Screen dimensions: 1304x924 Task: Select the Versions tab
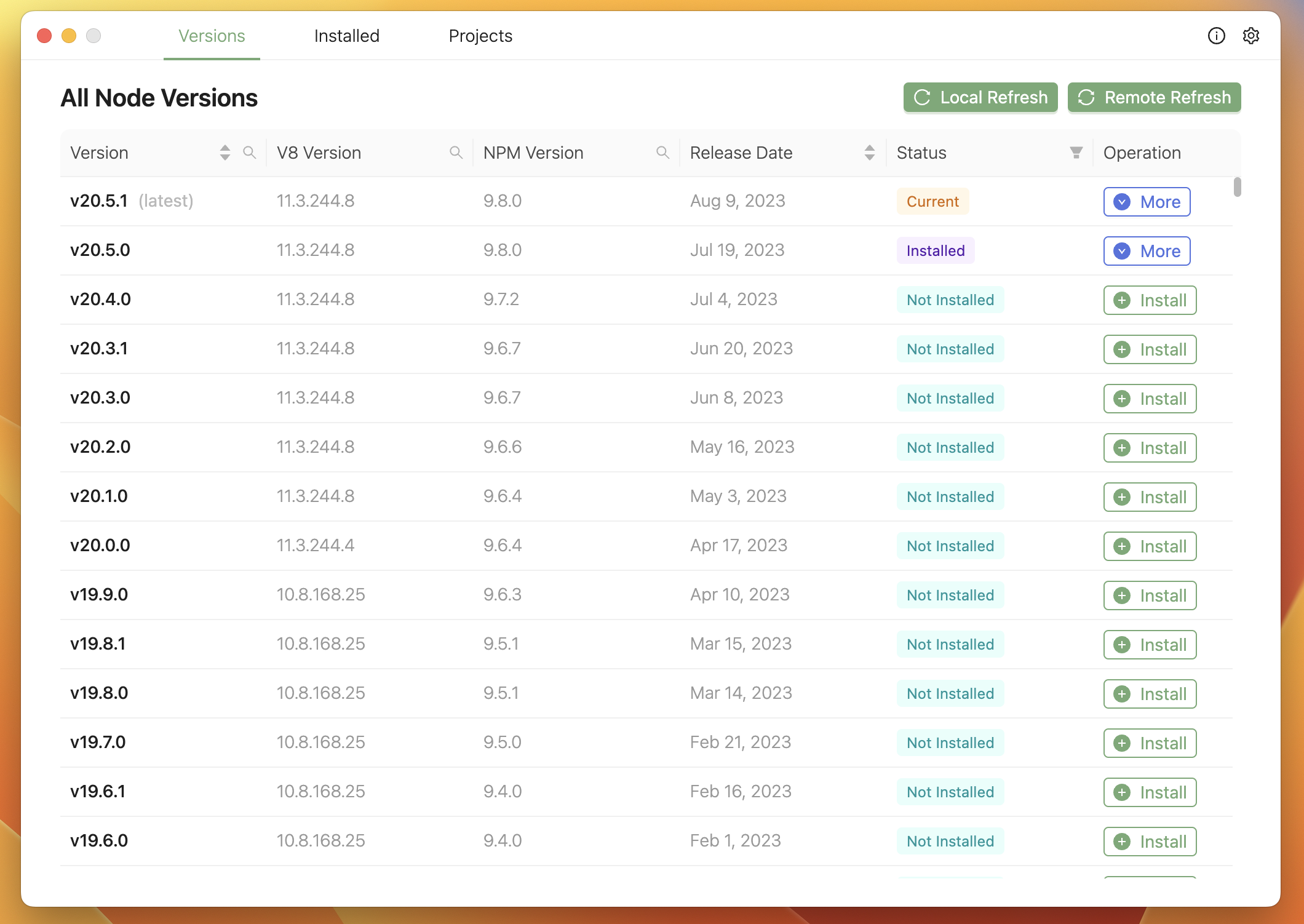tap(211, 36)
